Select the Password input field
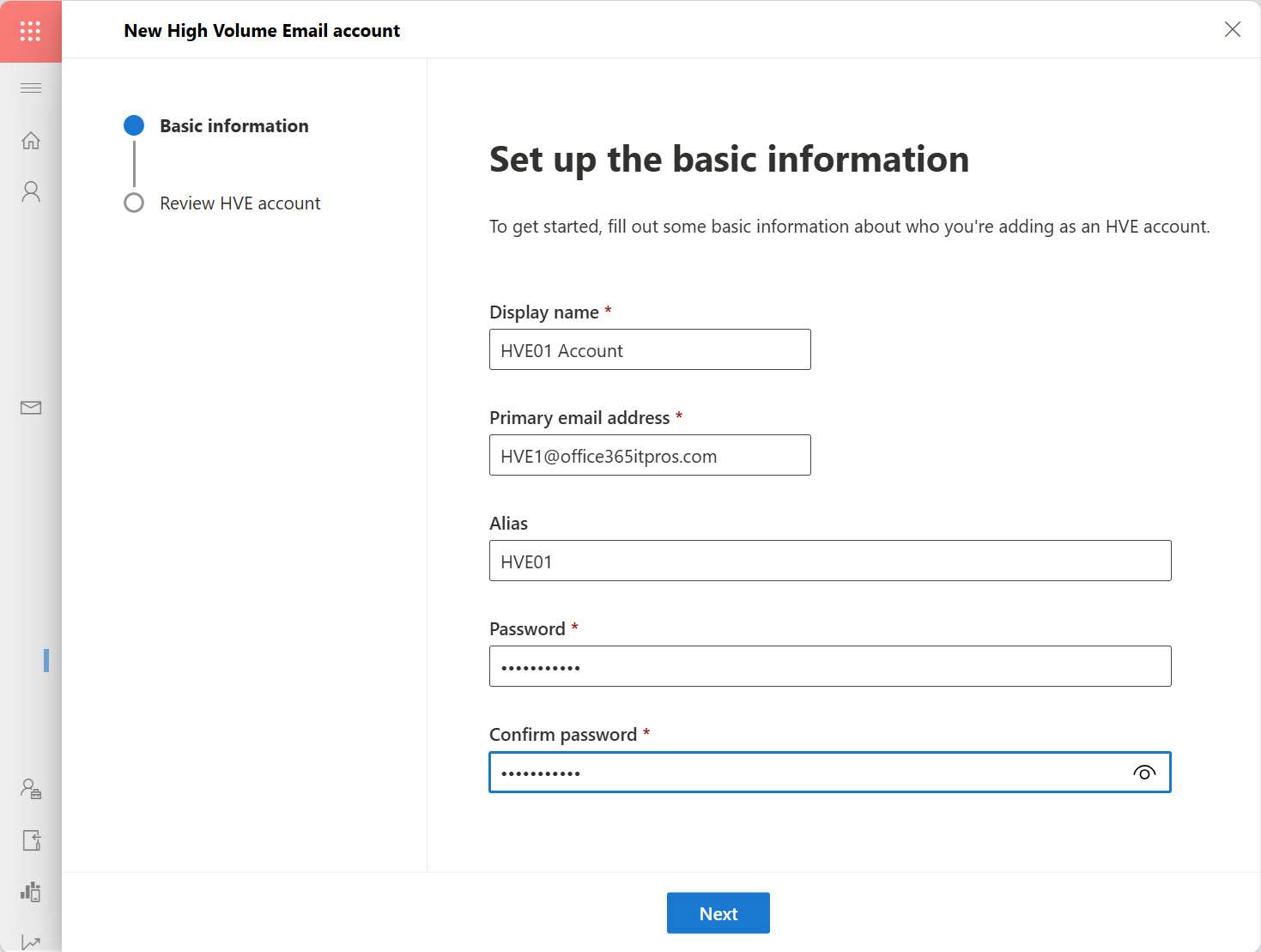The image size is (1261, 952). click(x=829, y=666)
